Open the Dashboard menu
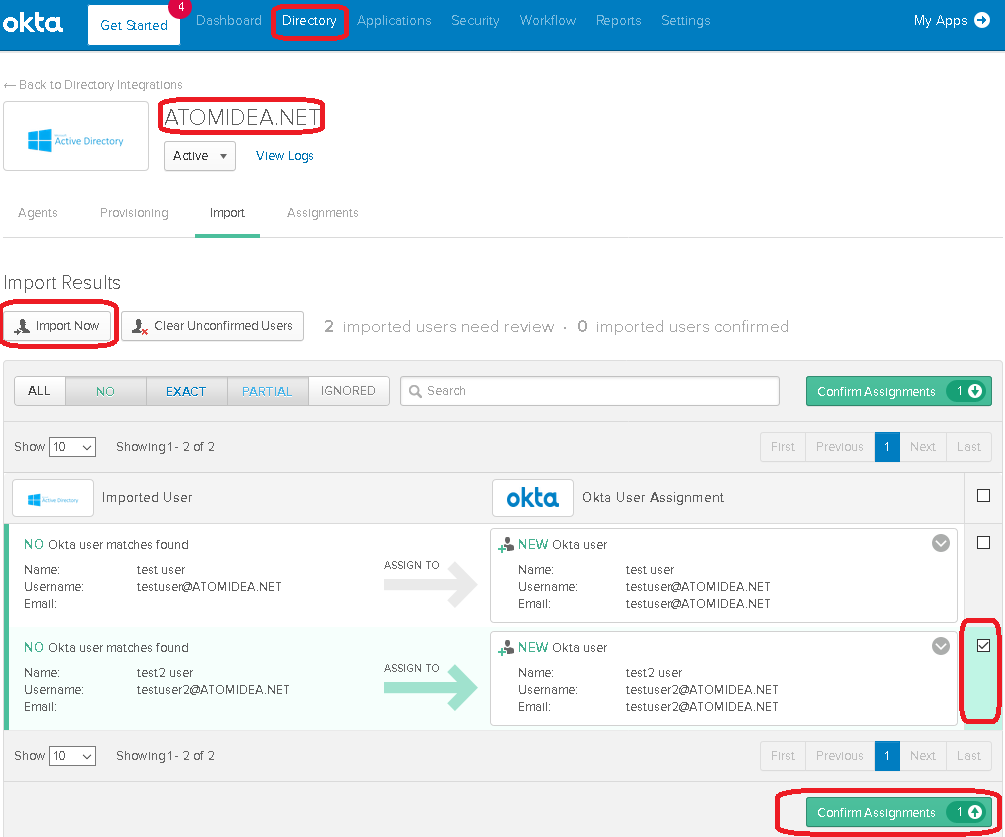1005x837 pixels. [x=229, y=21]
